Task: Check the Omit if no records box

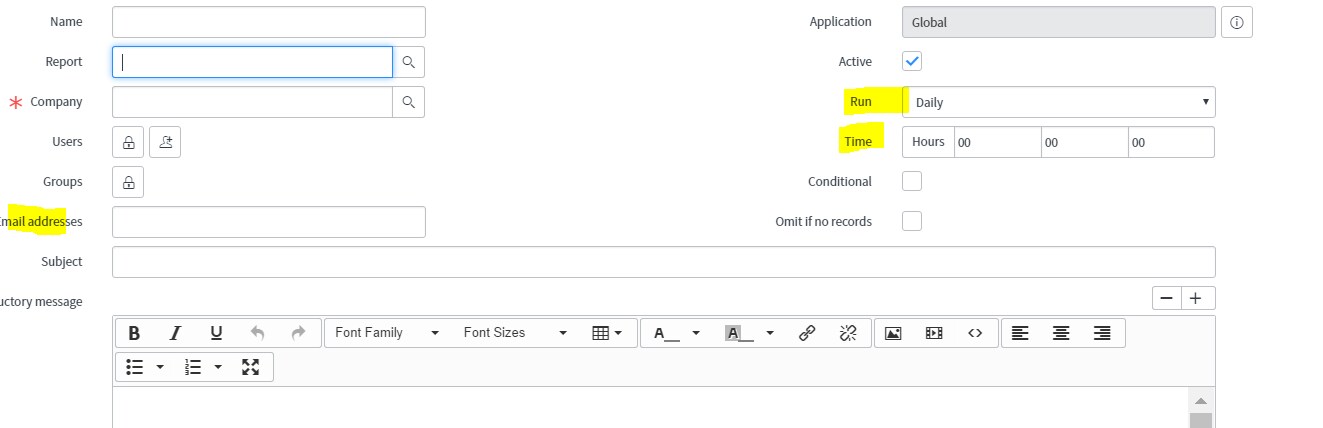Action: pyautogui.click(x=912, y=221)
